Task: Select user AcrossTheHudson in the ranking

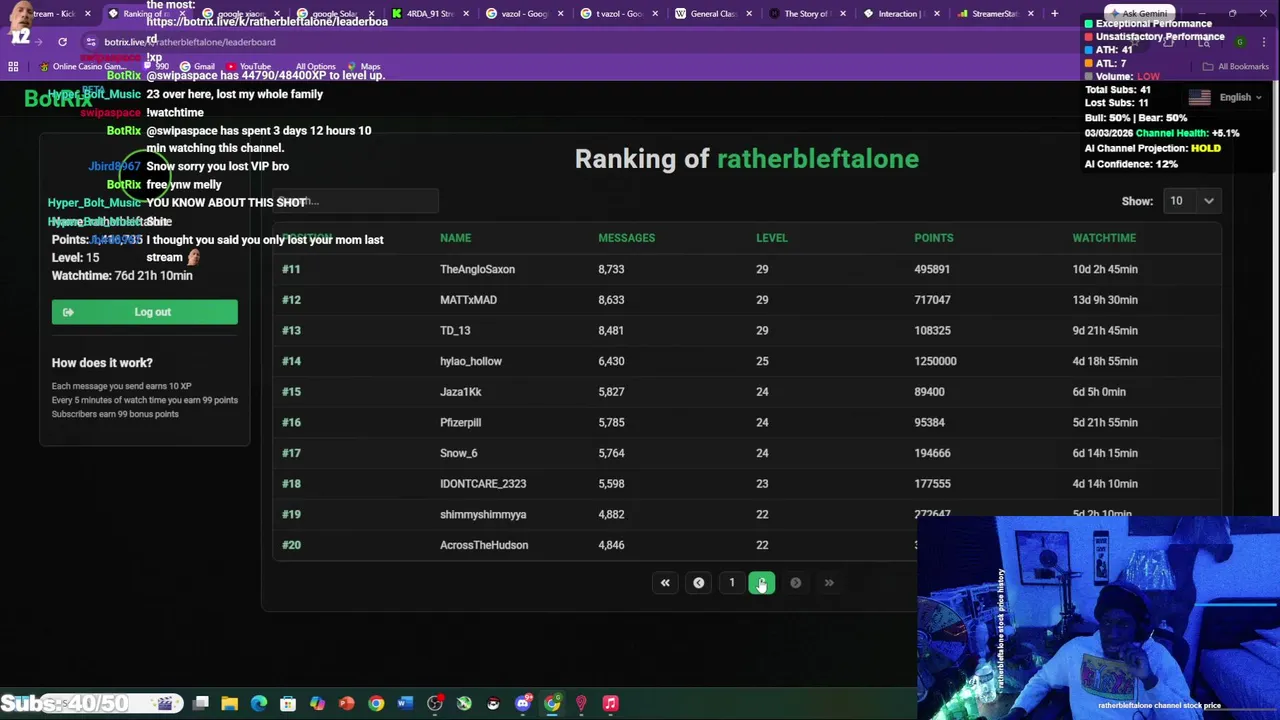Action: [484, 545]
